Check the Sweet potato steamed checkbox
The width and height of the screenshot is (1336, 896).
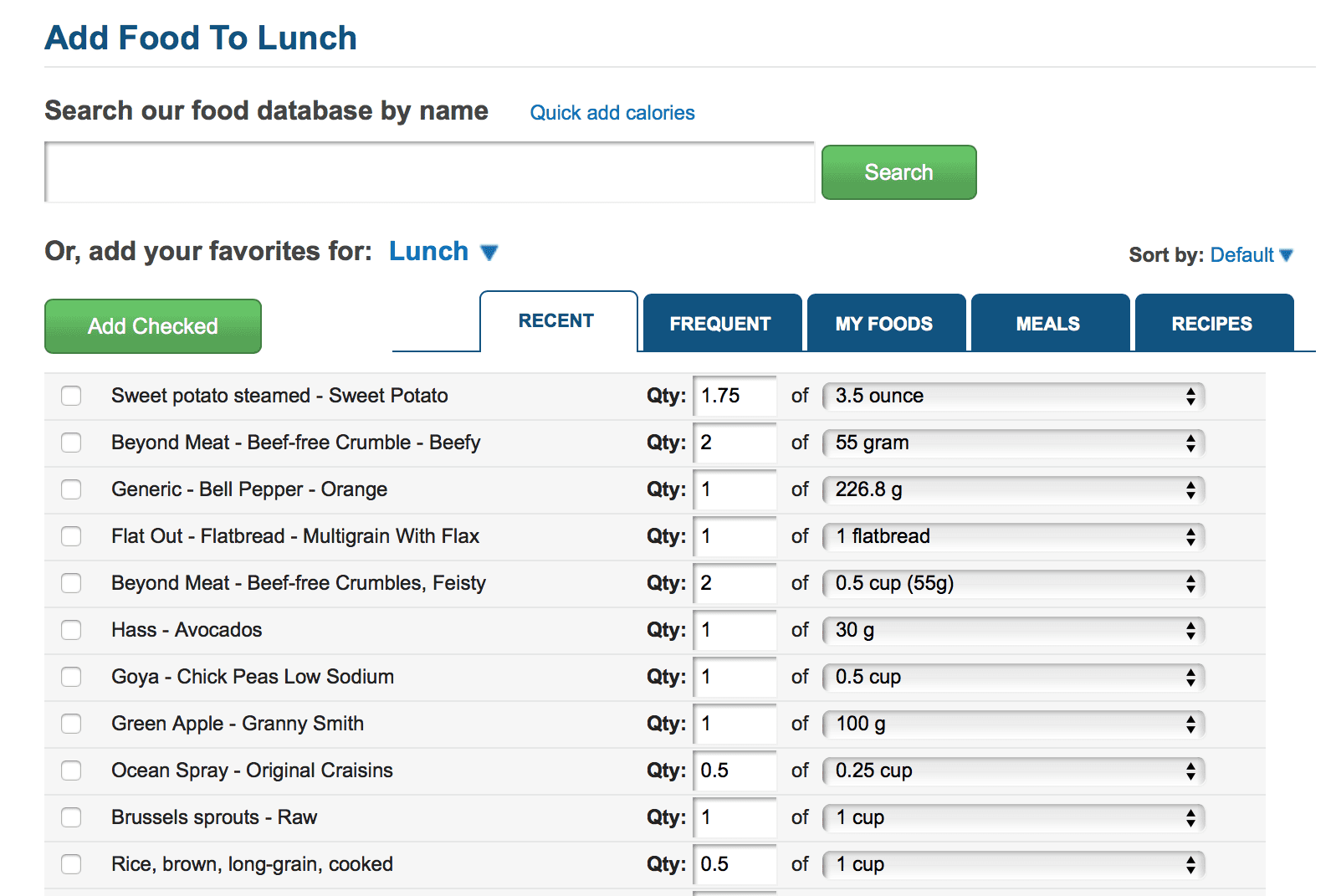71,396
